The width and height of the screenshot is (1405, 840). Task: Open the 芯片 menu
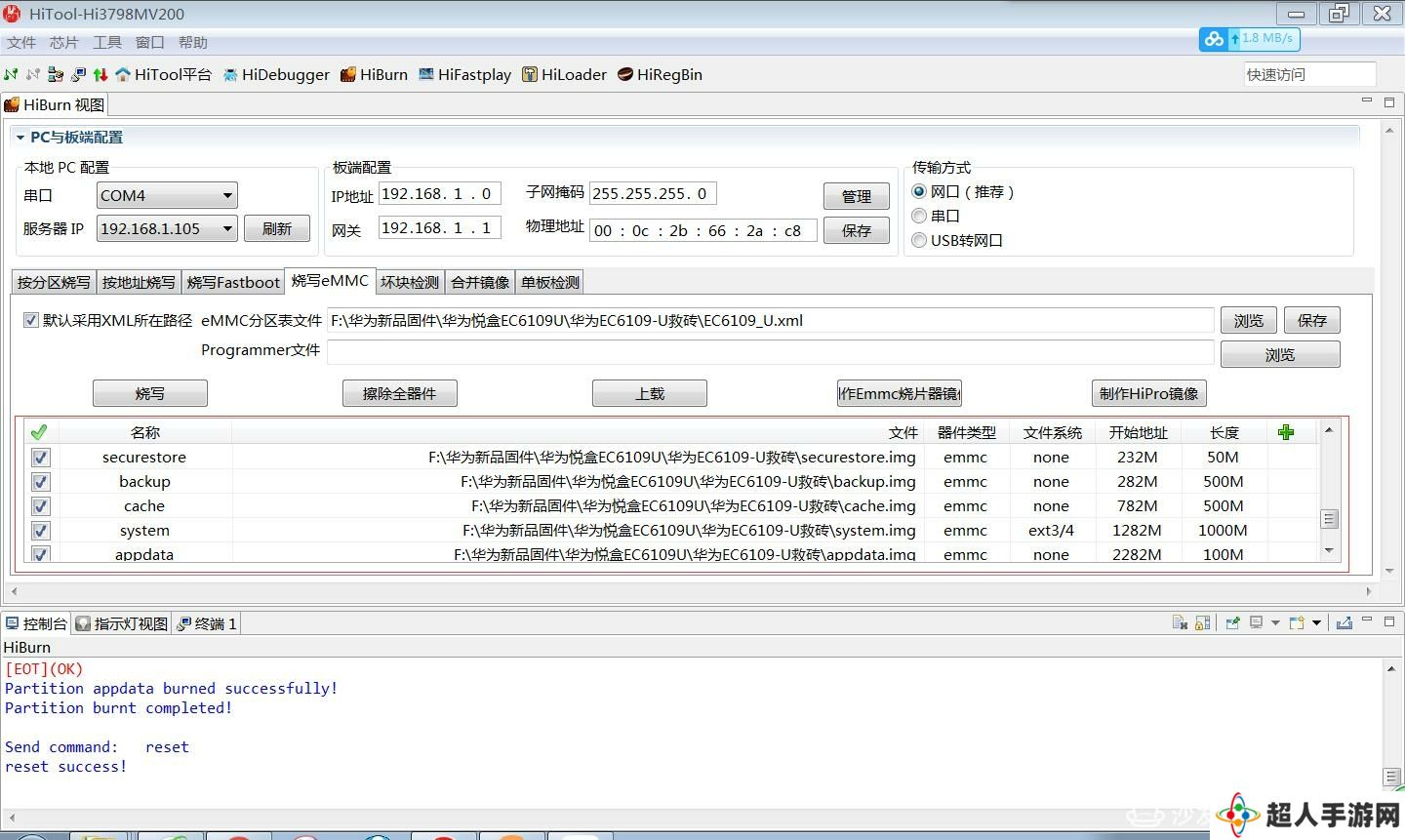(64, 43)
